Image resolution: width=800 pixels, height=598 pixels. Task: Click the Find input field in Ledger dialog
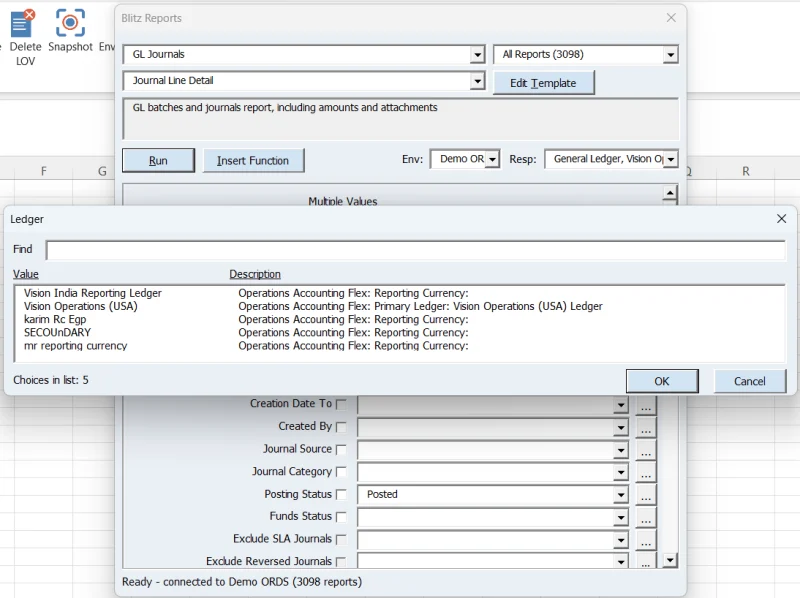point(415,250)
